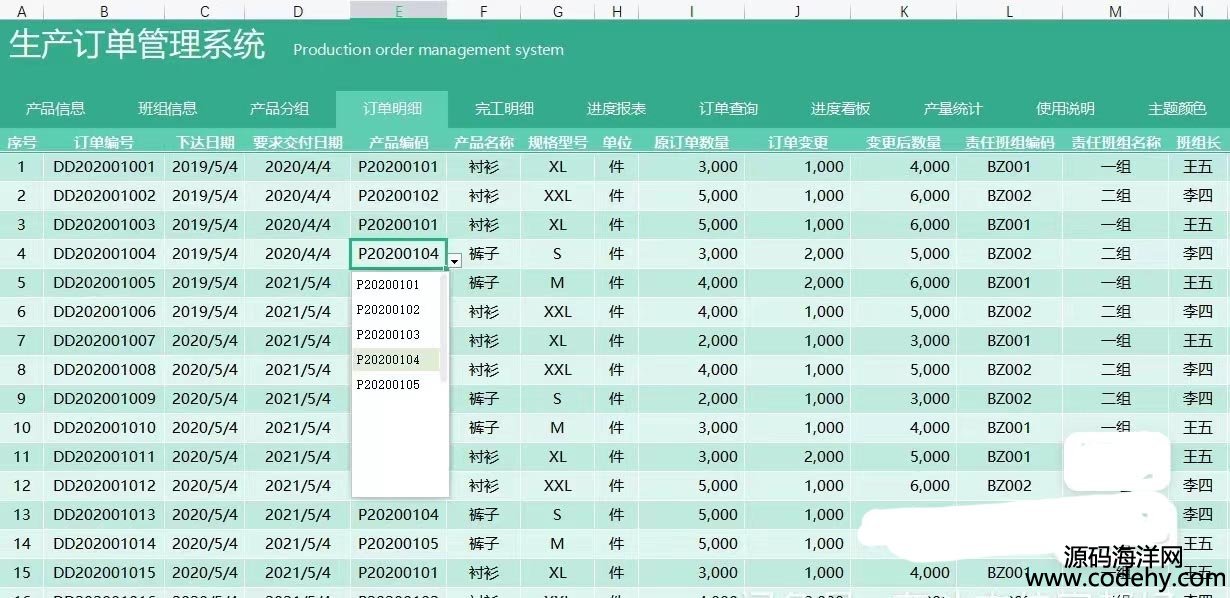Select order cell DD202001008
The height and width of the screenshot is (598, 1230).
(x=104, y=370)
